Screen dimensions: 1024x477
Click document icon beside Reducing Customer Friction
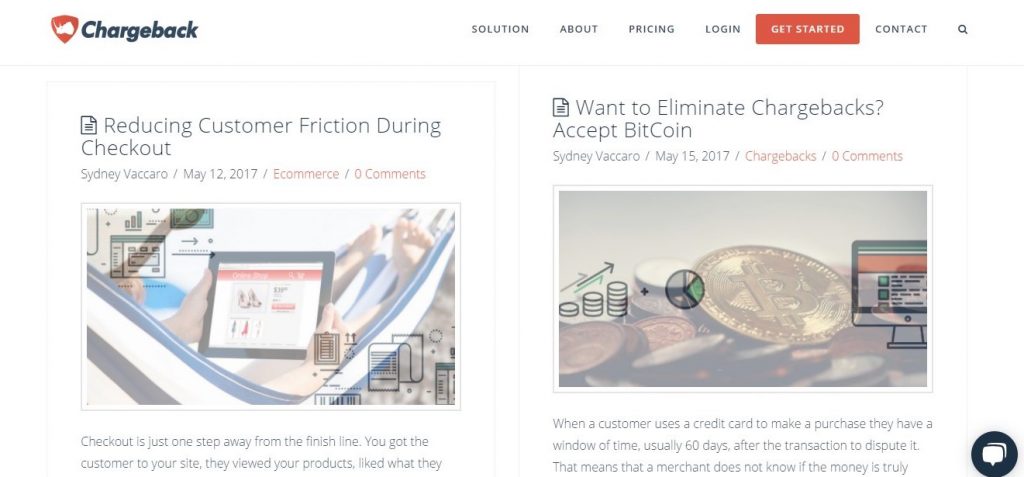(89, 125)
